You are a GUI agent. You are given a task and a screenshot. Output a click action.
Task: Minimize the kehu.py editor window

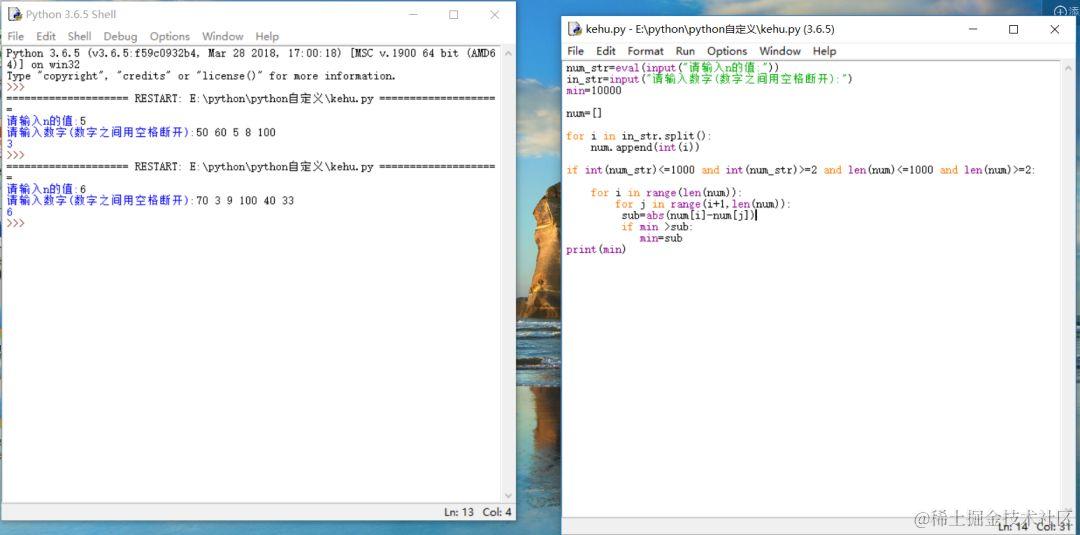coord(973,29)
